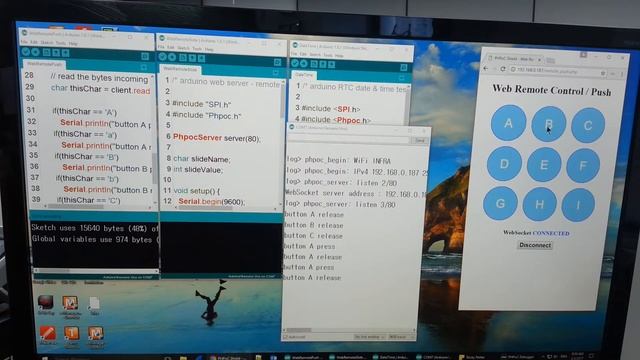Open tab dropdown in WebRemotePush window

[x=144, y=67]
